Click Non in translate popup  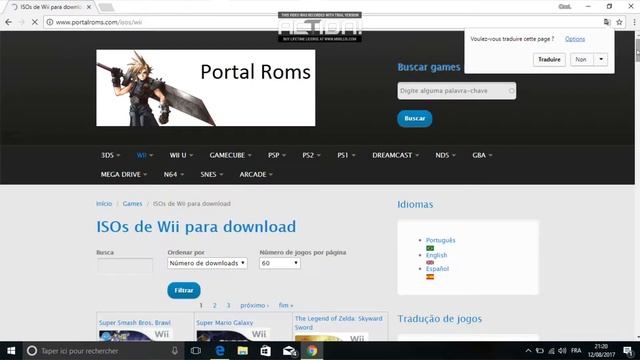(581, 60)
